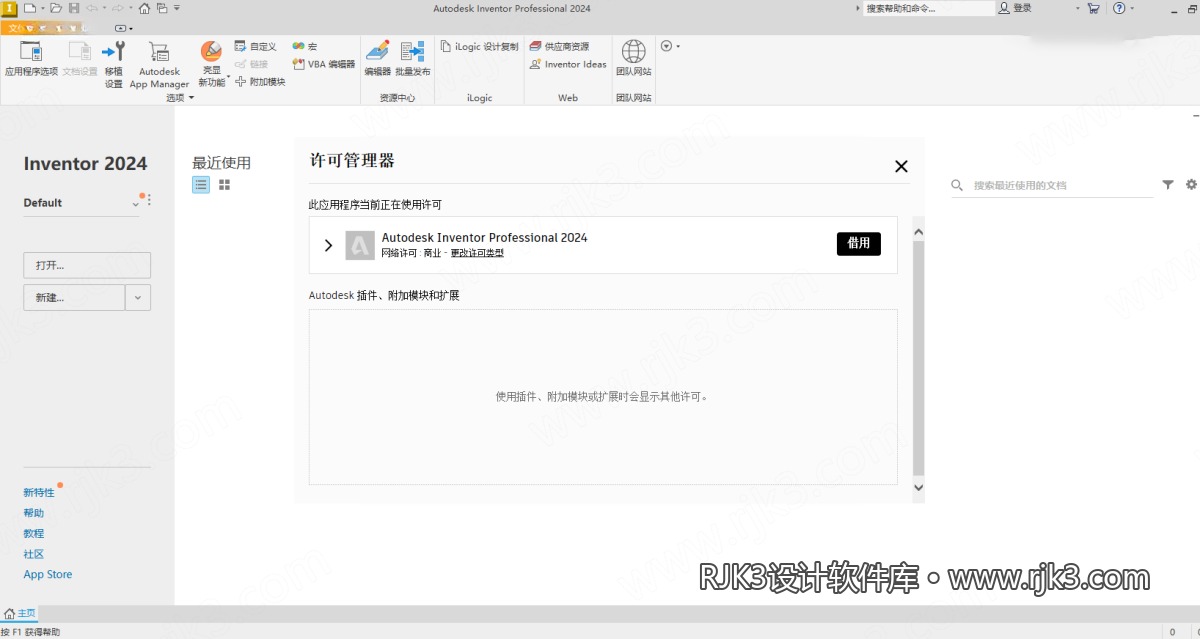The image size is (1200, 639).
Task: Open the filter funnel for recent documents
Action: (1168, 185)
